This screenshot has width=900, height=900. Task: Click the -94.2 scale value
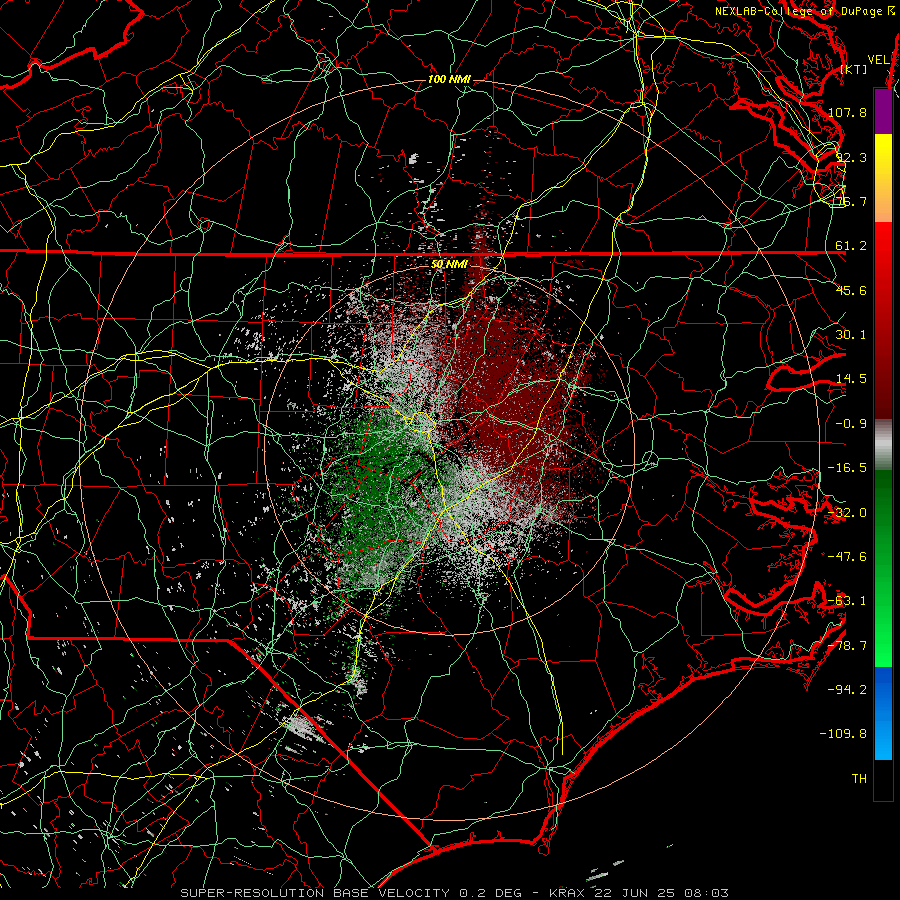(847, 690)
